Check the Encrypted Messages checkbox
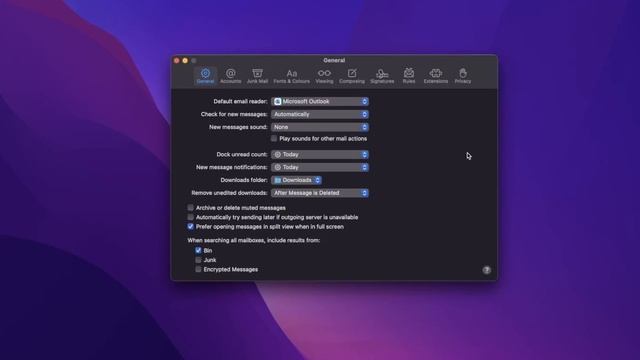The image size is (640, 360). point(198,269)
